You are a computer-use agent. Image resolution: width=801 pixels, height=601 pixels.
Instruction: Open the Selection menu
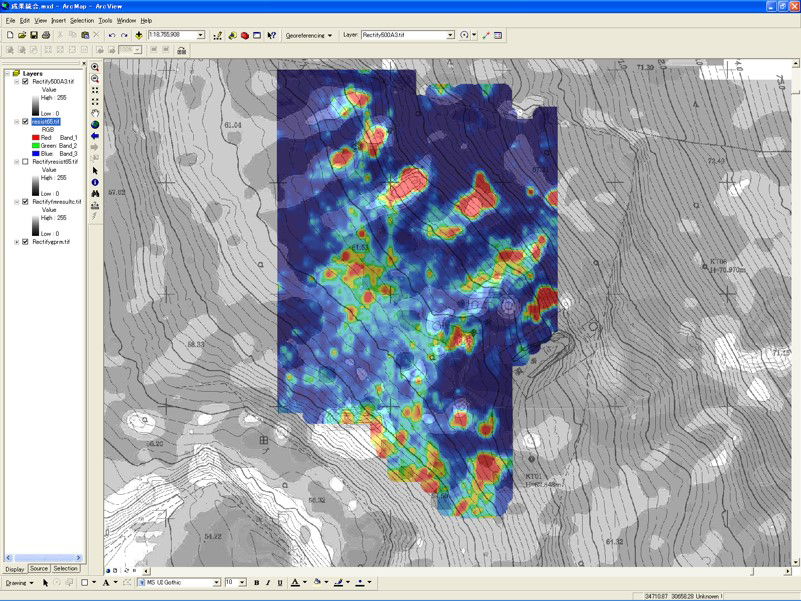click(82, 20)
